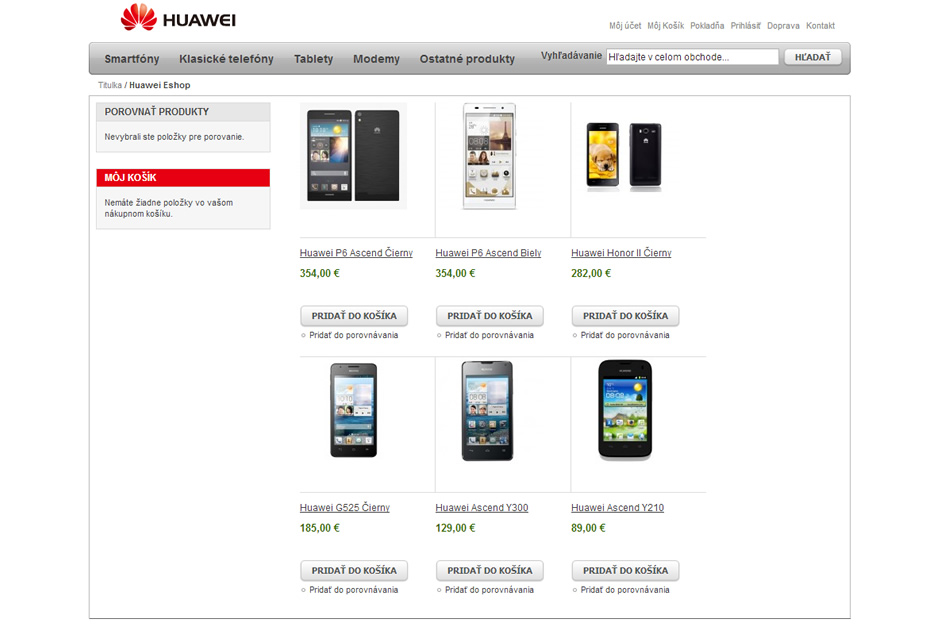Screen dimensions: 940x627
Task: Click the Huawei logo
Action: pos(178,17)
